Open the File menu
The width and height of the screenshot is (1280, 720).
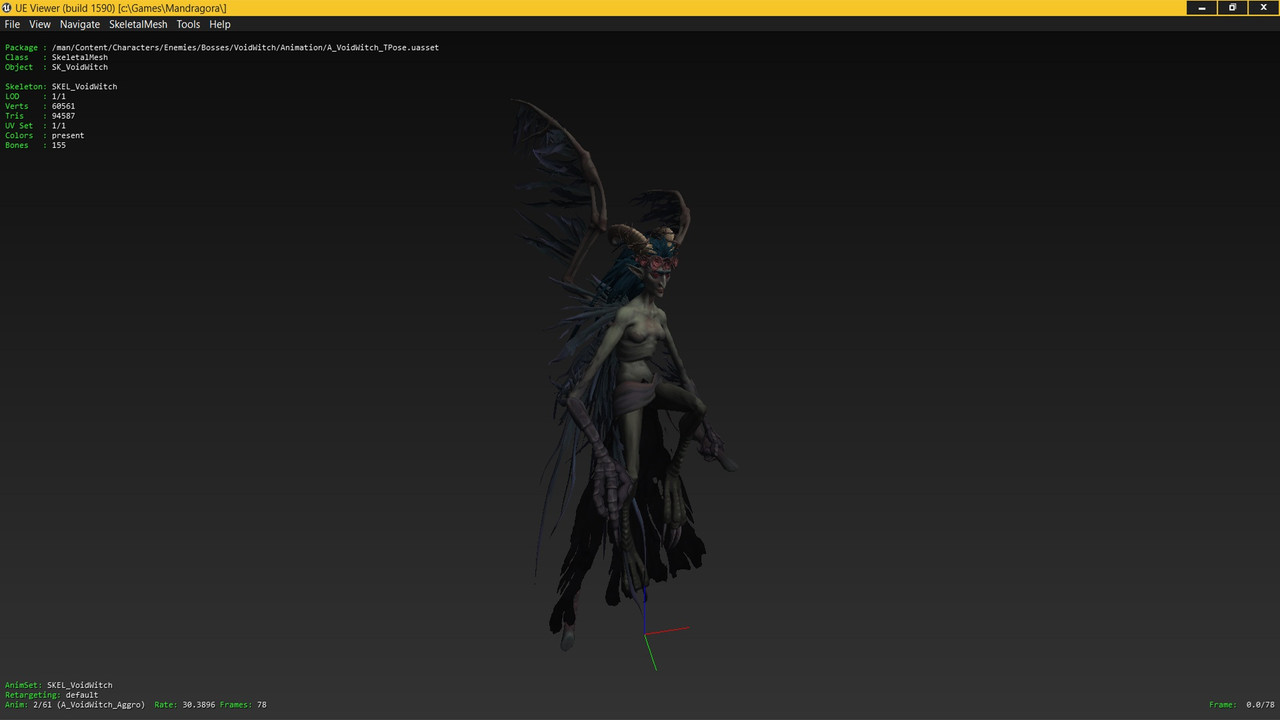tap(12, 24)
